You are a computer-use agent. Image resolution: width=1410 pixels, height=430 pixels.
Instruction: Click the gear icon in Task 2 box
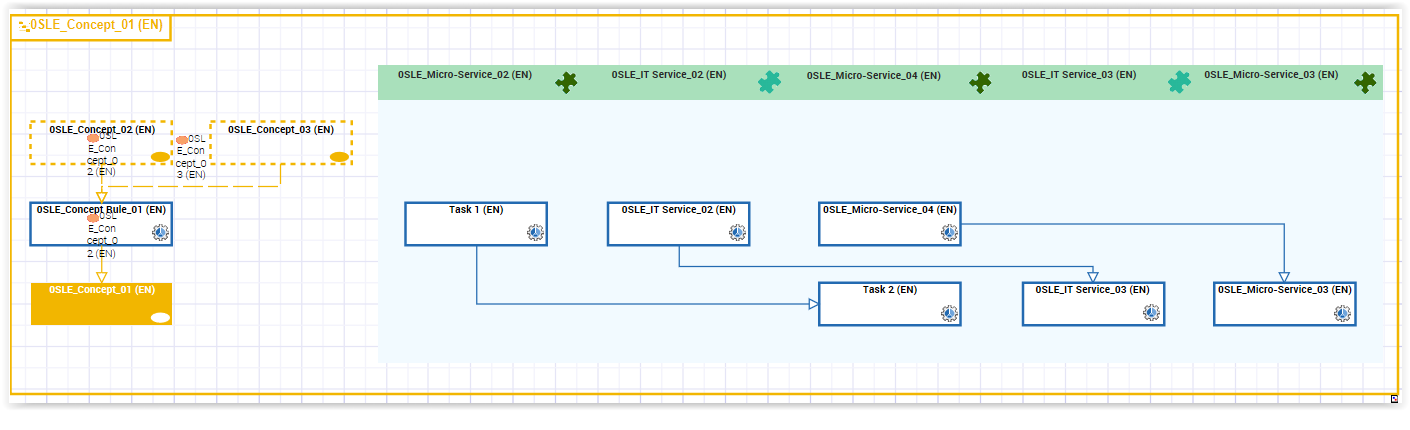[x=949, y=313]
